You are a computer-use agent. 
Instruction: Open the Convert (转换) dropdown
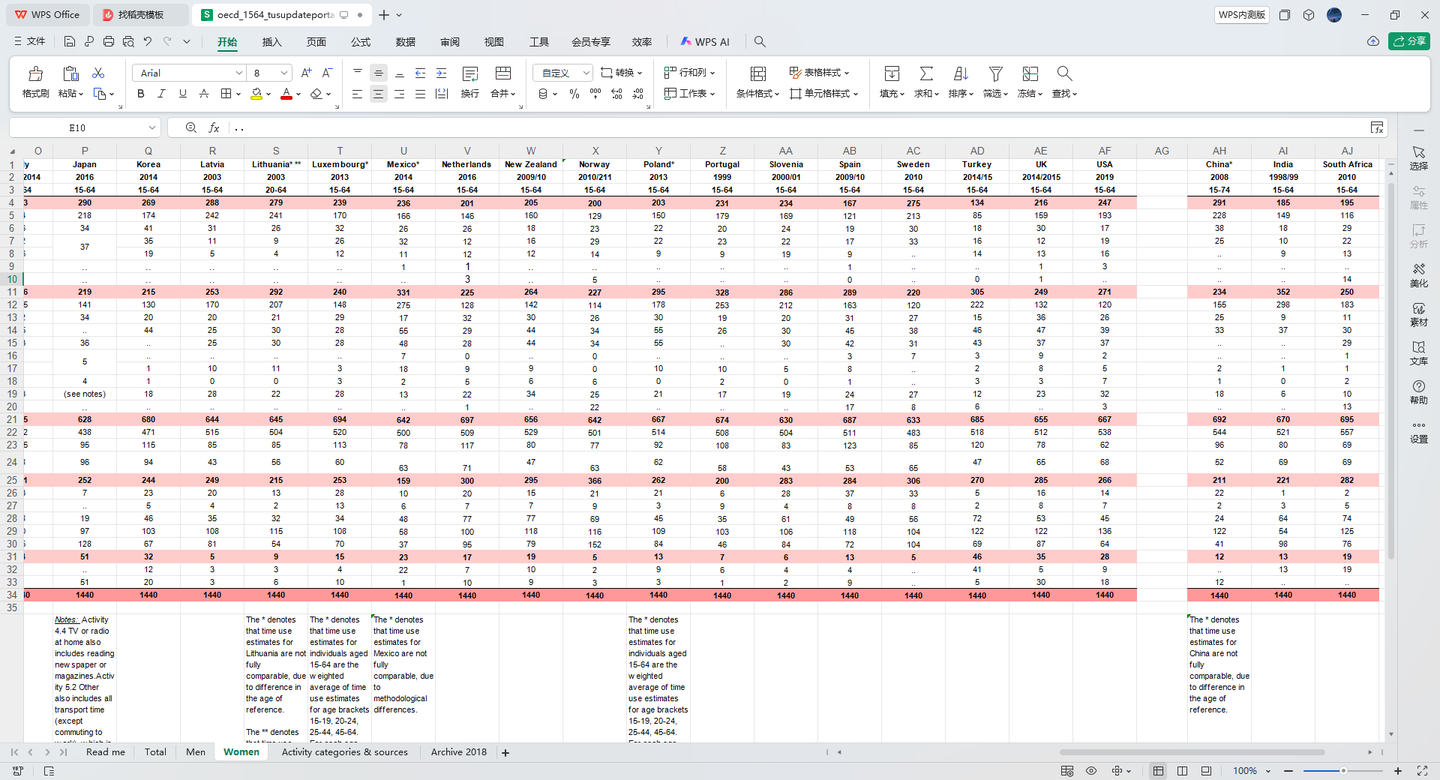pyautogui.click(x=622, y=73)
